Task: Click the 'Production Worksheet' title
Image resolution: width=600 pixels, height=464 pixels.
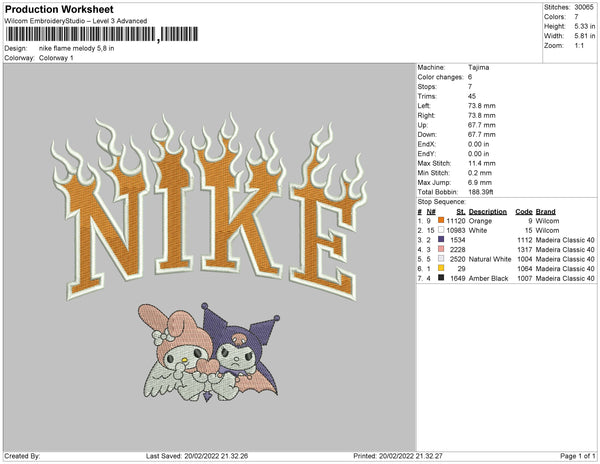Action: (x=59, y=9)
